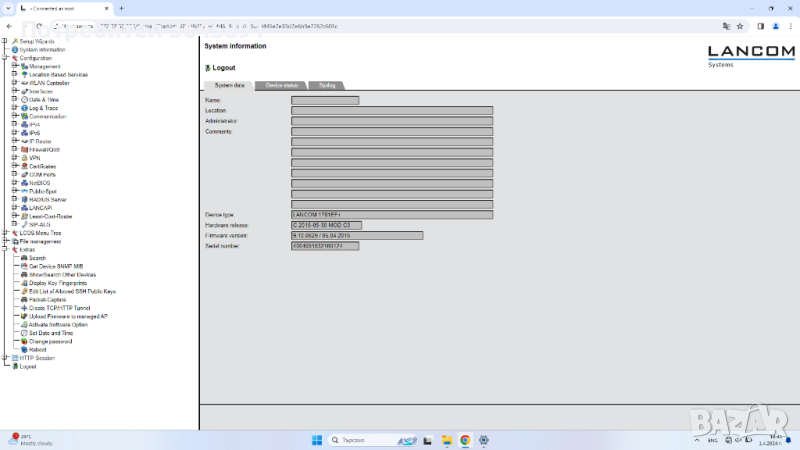The height and width of the screenshot is (450, 800).
Task: Click the SSH Public Keys key icon
Action: click(24, 291)
